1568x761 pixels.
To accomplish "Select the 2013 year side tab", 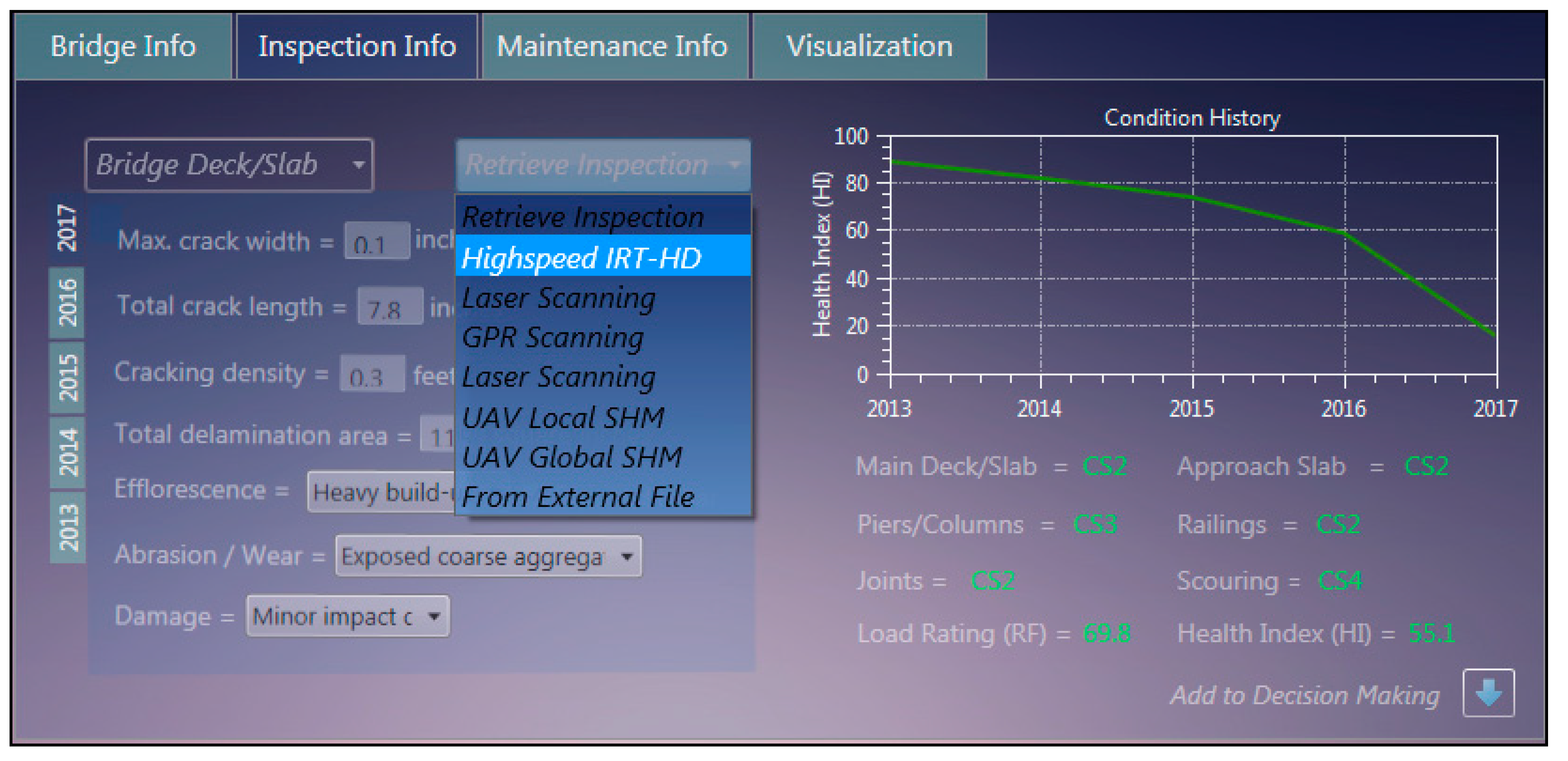I will pos(67,527).
